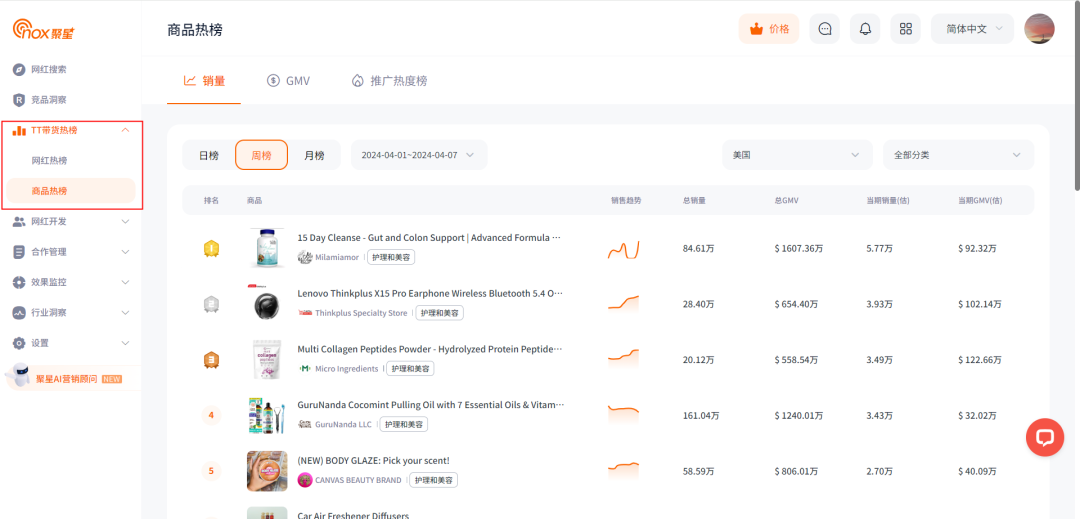
Task: Collapse the TT带货热榜 menu chevron
Action: tap(125, 130)
